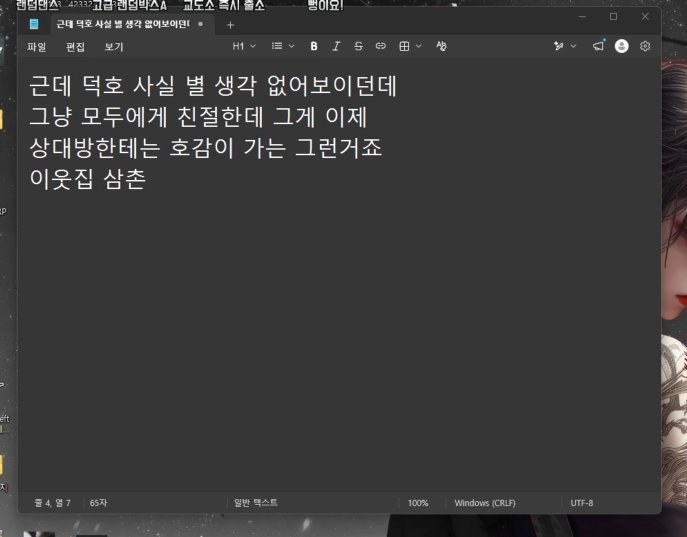
Task: Open the 편집 menu
Action: [75, 46]
